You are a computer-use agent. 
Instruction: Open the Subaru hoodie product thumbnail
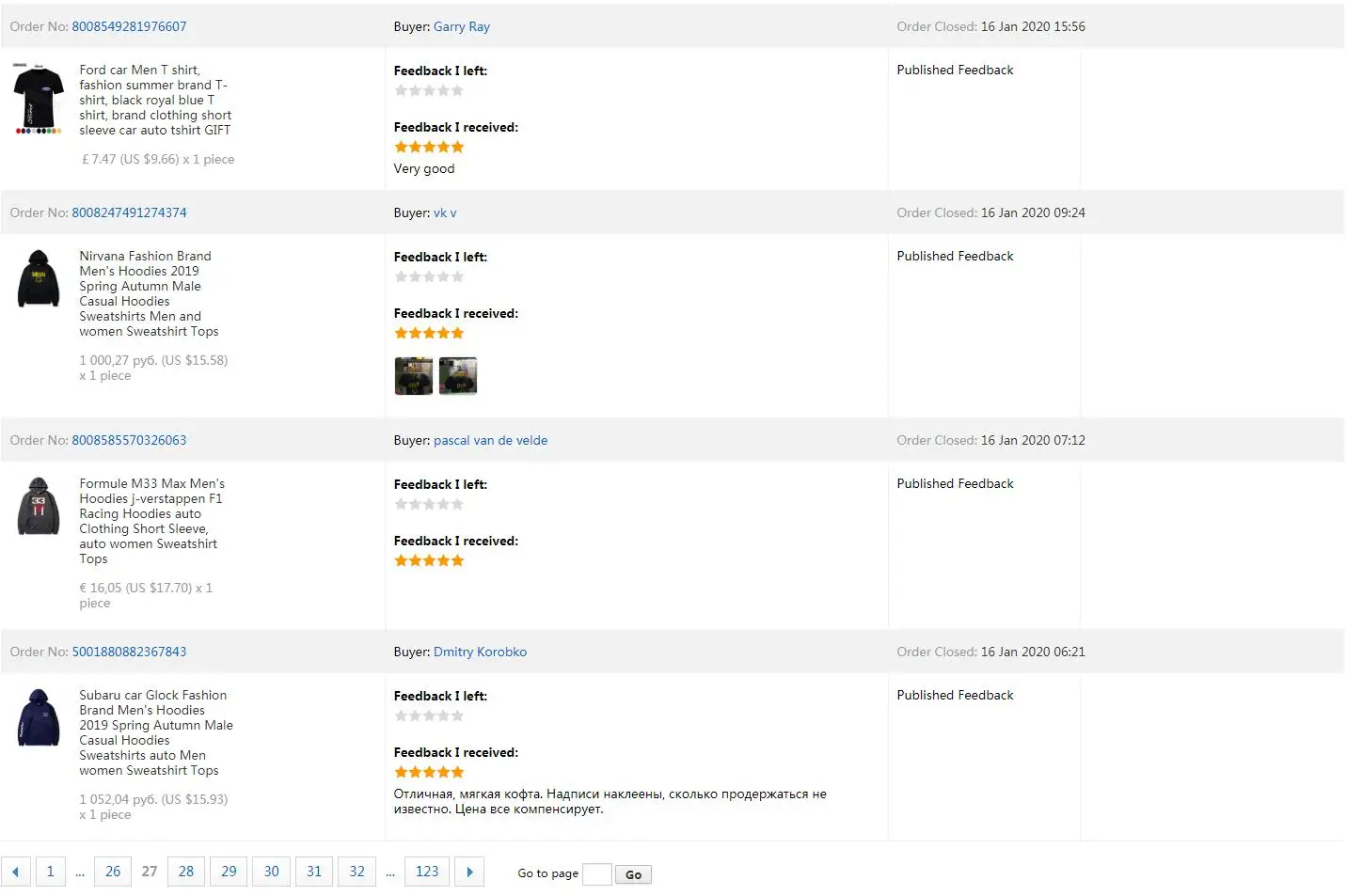(x=39, y=717)
